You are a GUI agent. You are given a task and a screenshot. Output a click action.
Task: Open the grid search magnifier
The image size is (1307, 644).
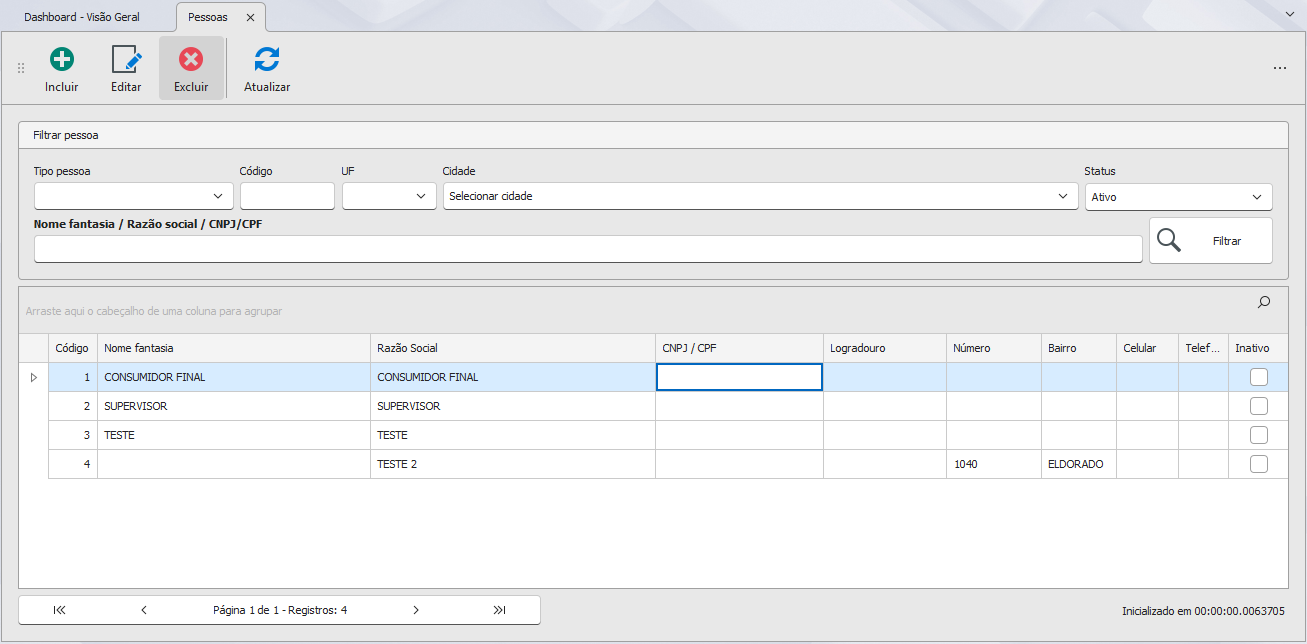pos(1264,302)
